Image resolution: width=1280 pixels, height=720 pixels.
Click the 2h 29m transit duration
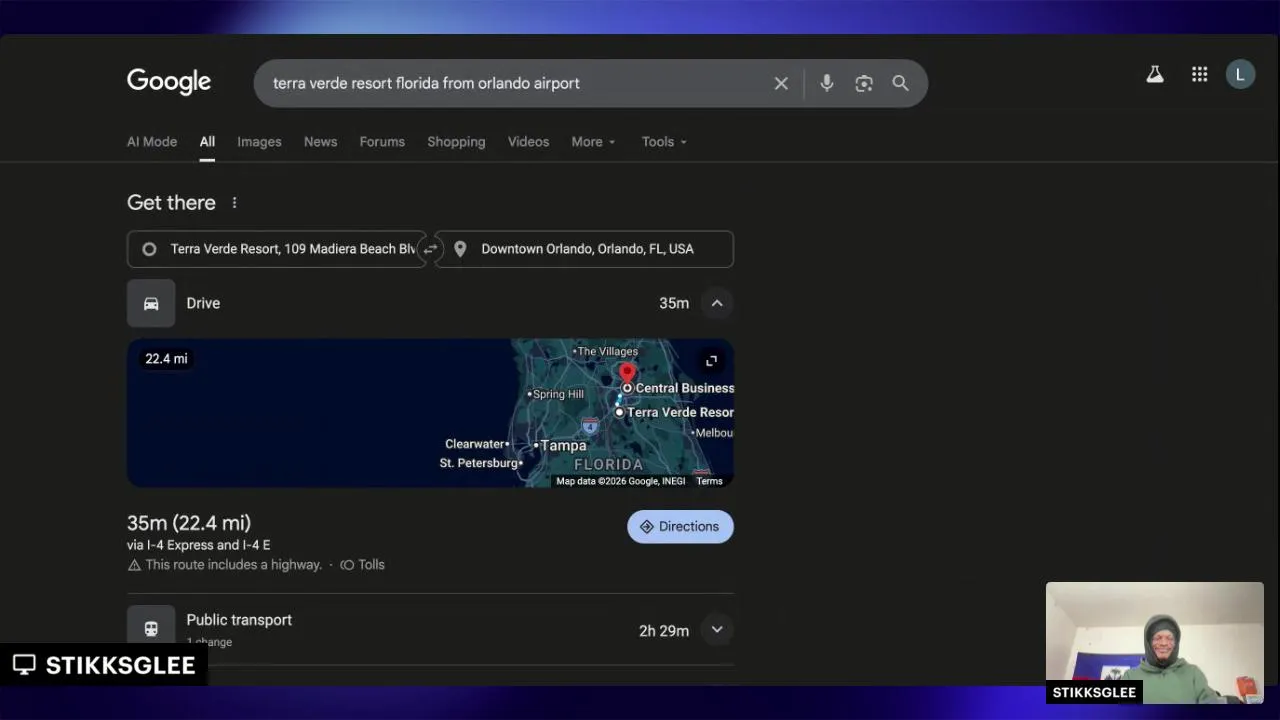pos(664,631)
